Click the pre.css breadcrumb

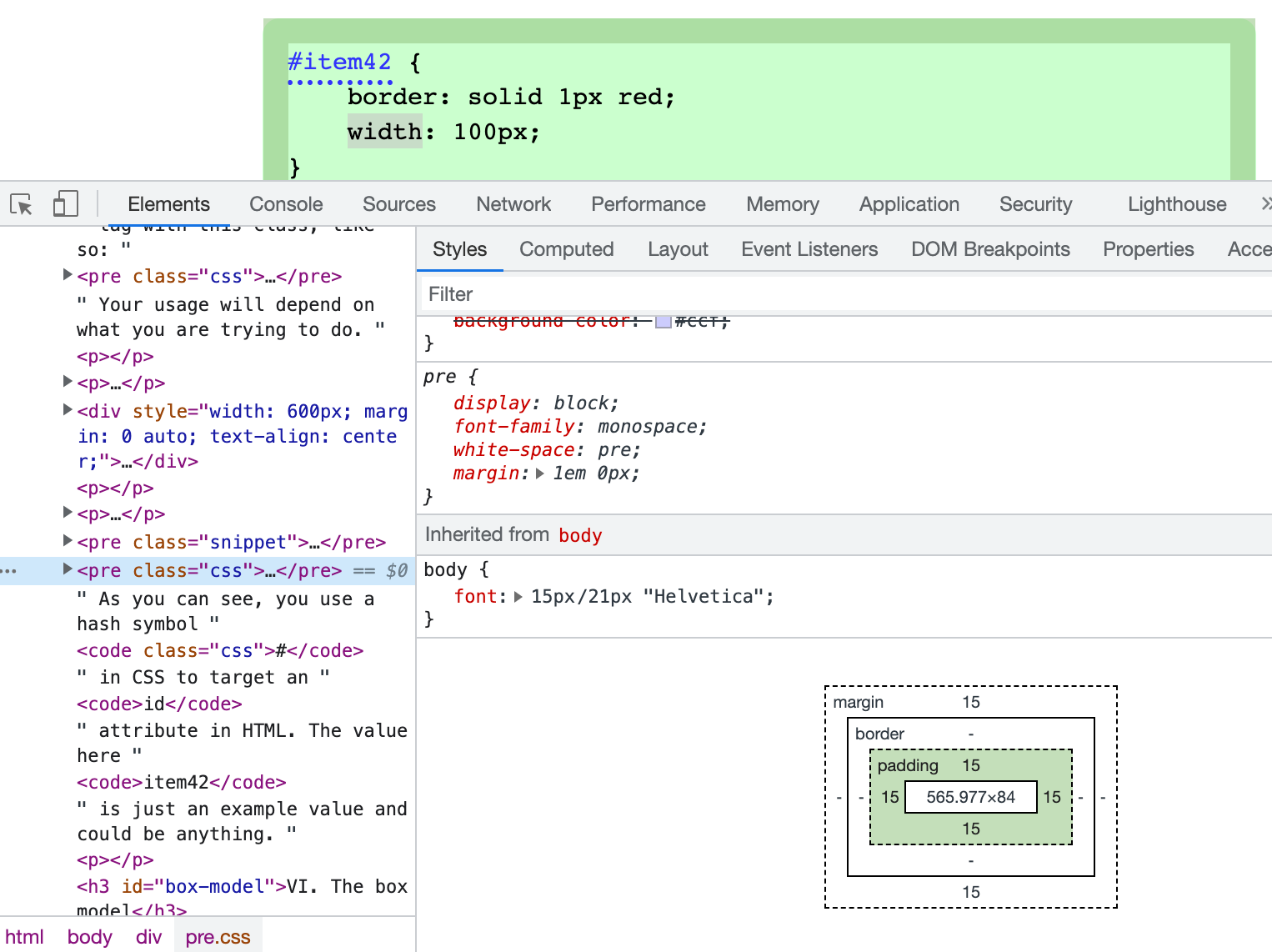[218, 937]
